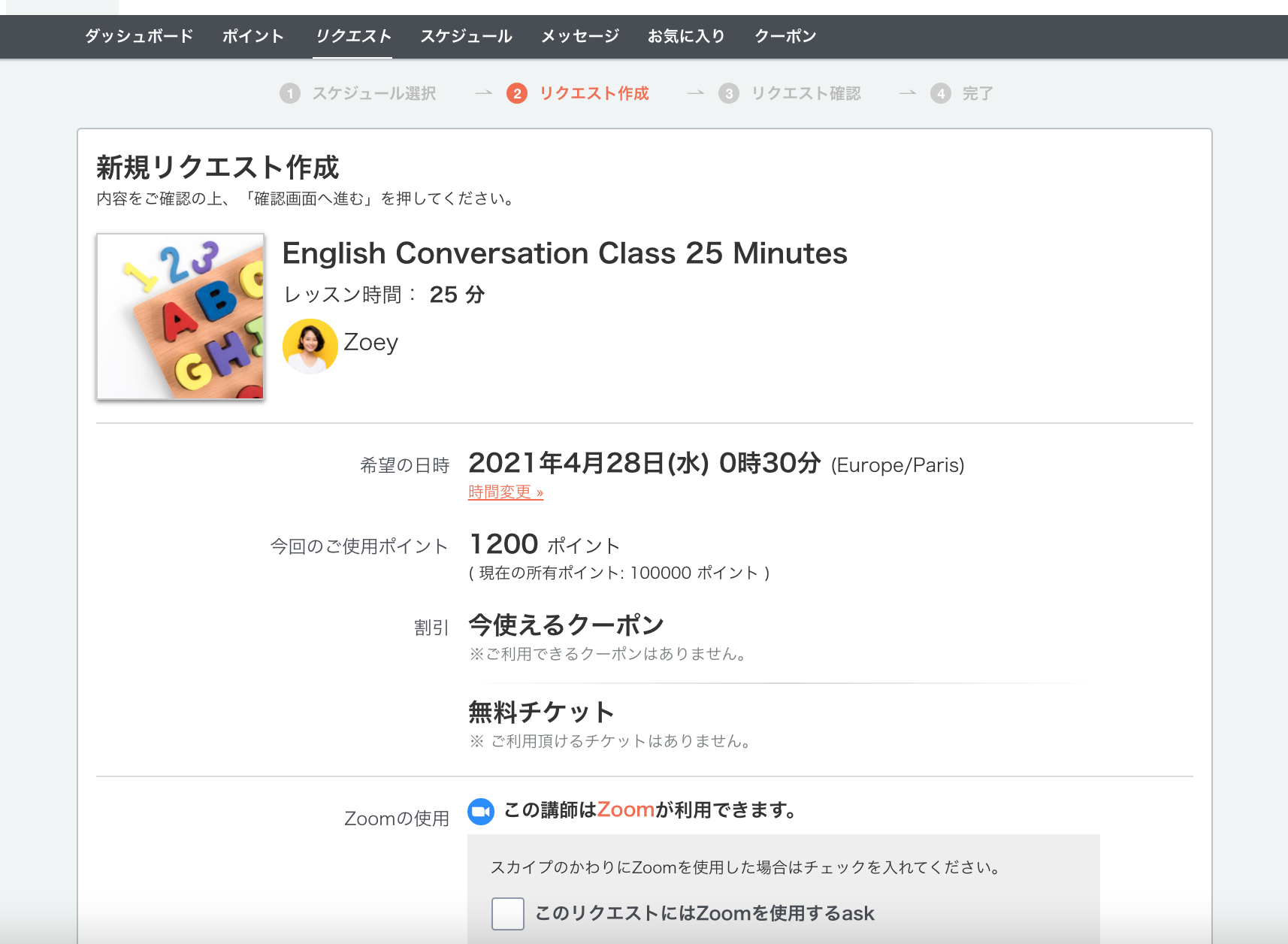
Task: Click the 新規リクエスト作成 heading
Action: tap(218, 167)
